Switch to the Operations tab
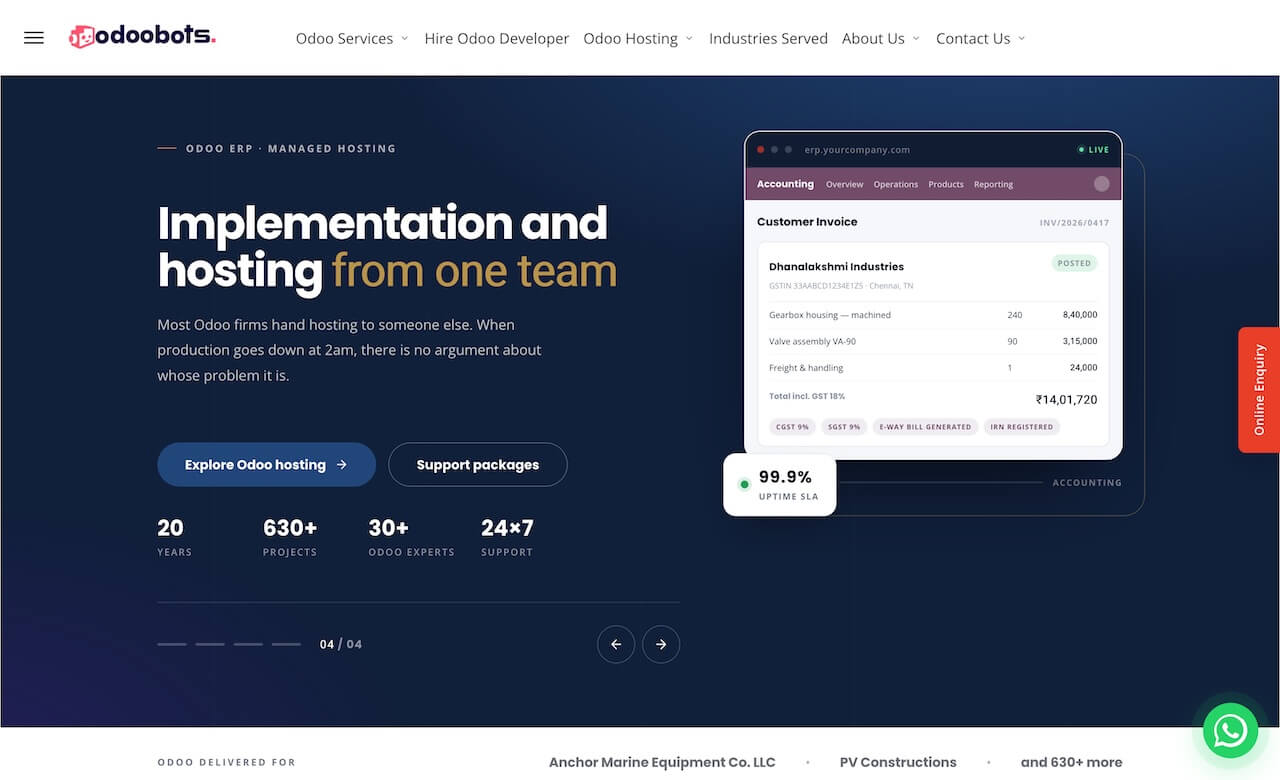Screen dimensions: 1280x780 click(x=896, y=184)
